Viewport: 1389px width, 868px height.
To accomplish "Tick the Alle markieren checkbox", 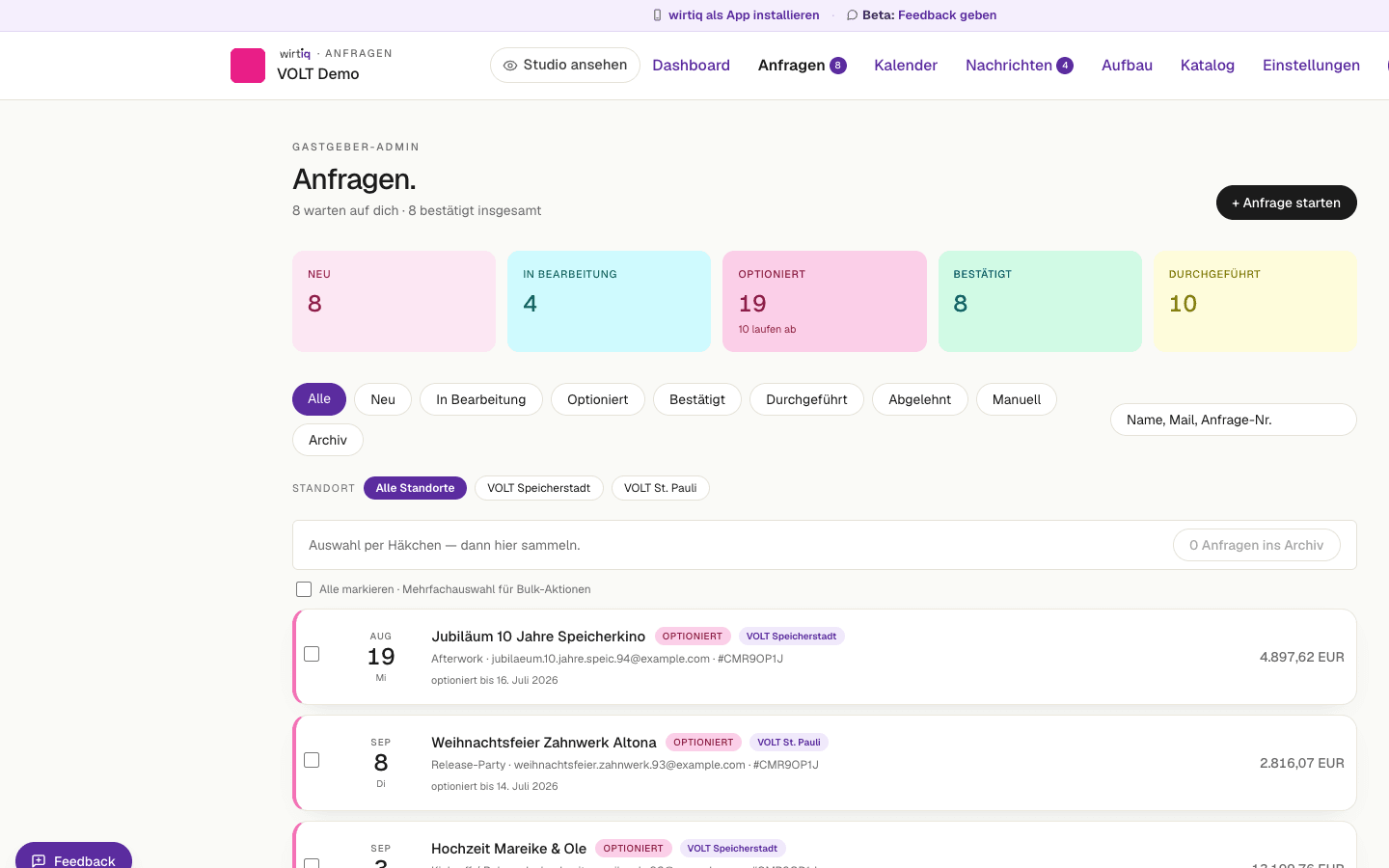I will [x=304, y=589].
